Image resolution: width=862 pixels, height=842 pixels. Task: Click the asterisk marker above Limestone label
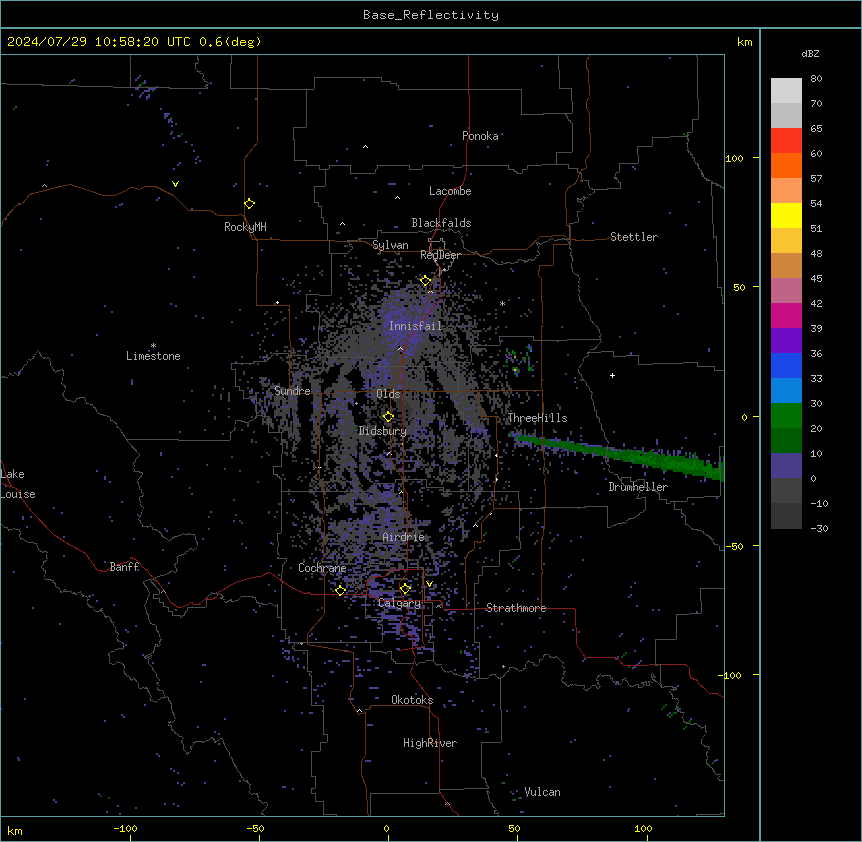153,346
